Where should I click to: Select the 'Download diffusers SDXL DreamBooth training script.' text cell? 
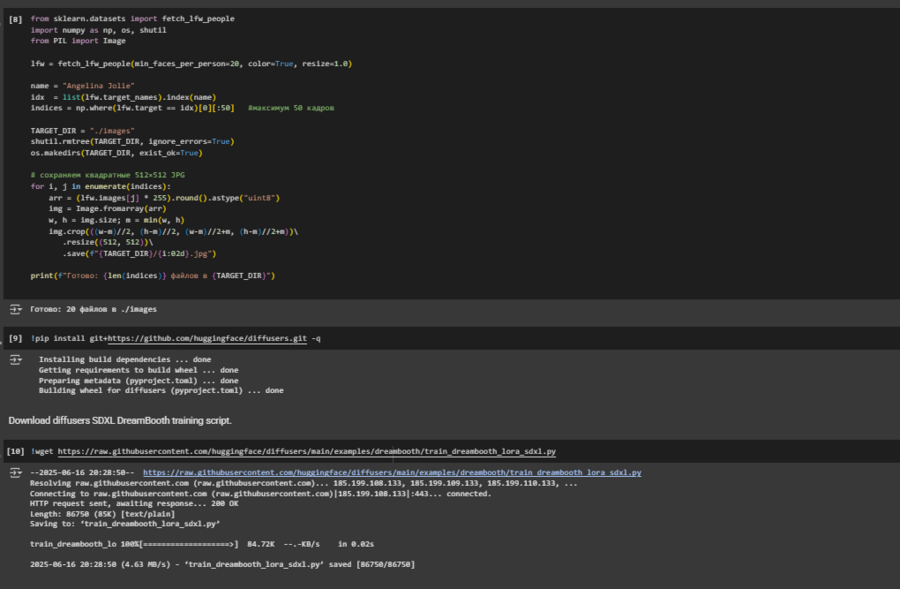120,420
